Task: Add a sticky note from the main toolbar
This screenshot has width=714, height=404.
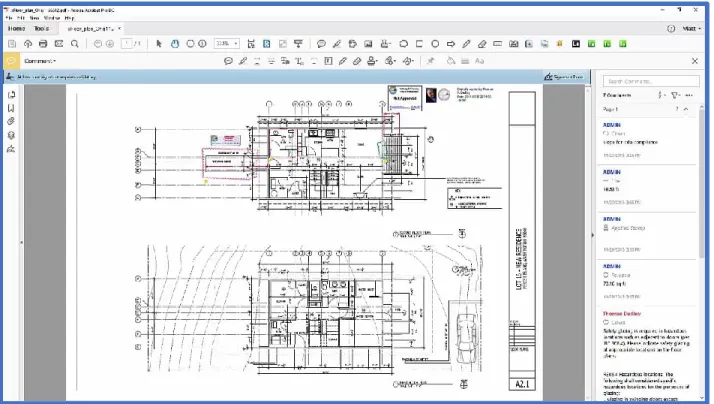Action: (x=321, y=44)
